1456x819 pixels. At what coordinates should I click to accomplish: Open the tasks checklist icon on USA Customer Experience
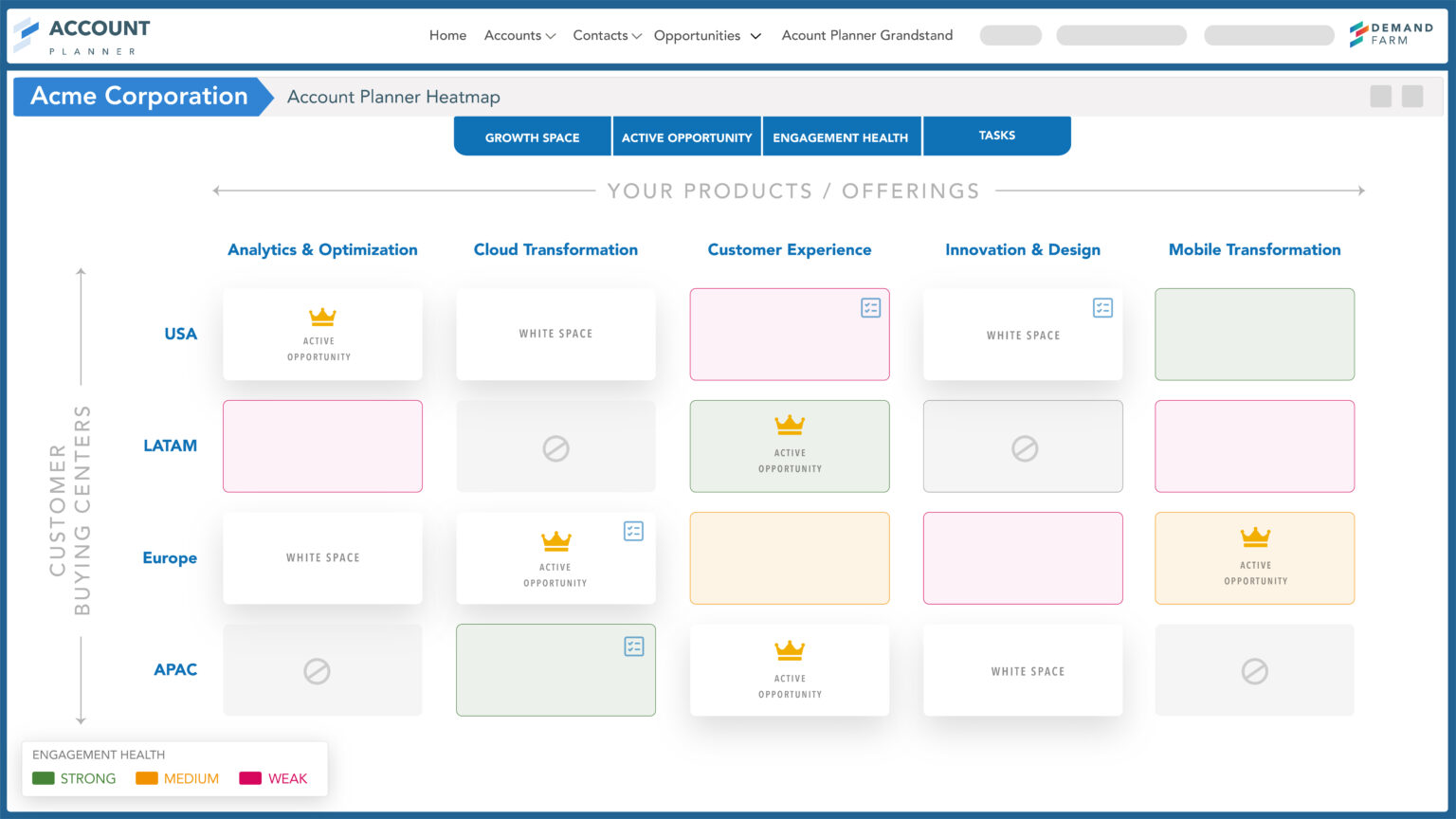pos(870,307)
